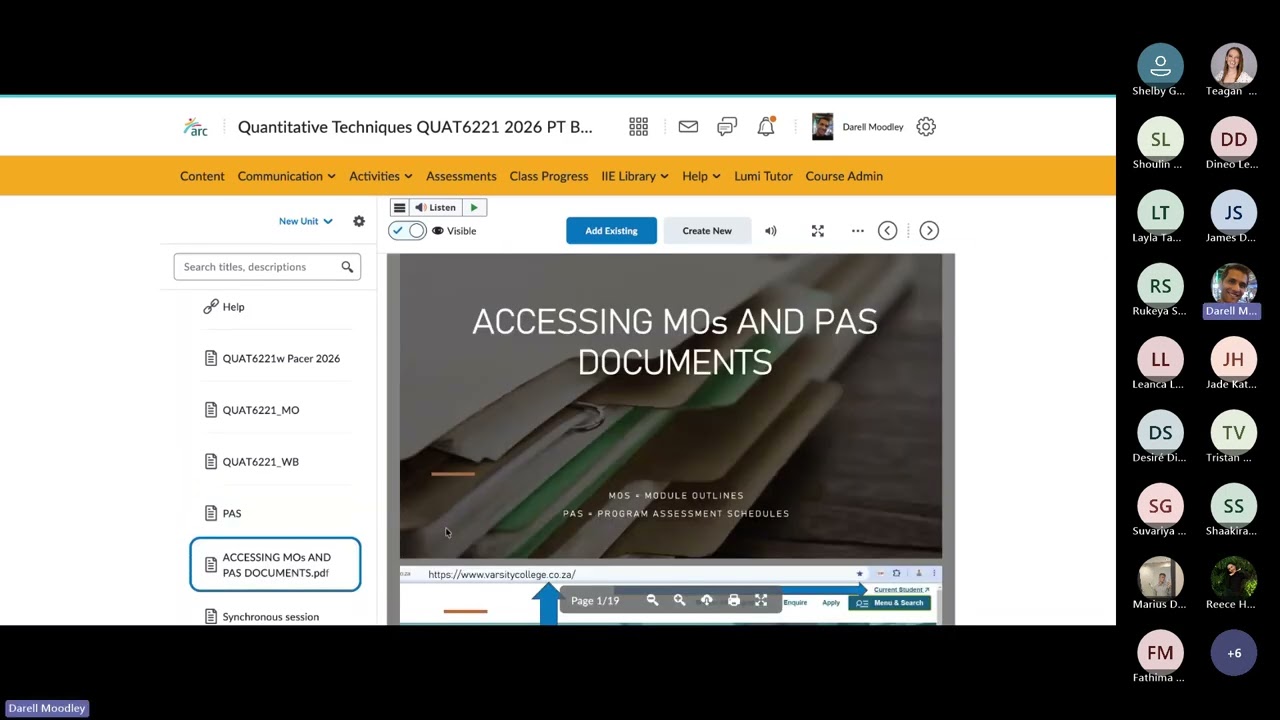Focus the Search titles, descriptions field
1280x720 pixels.
(x=267, y=267)
